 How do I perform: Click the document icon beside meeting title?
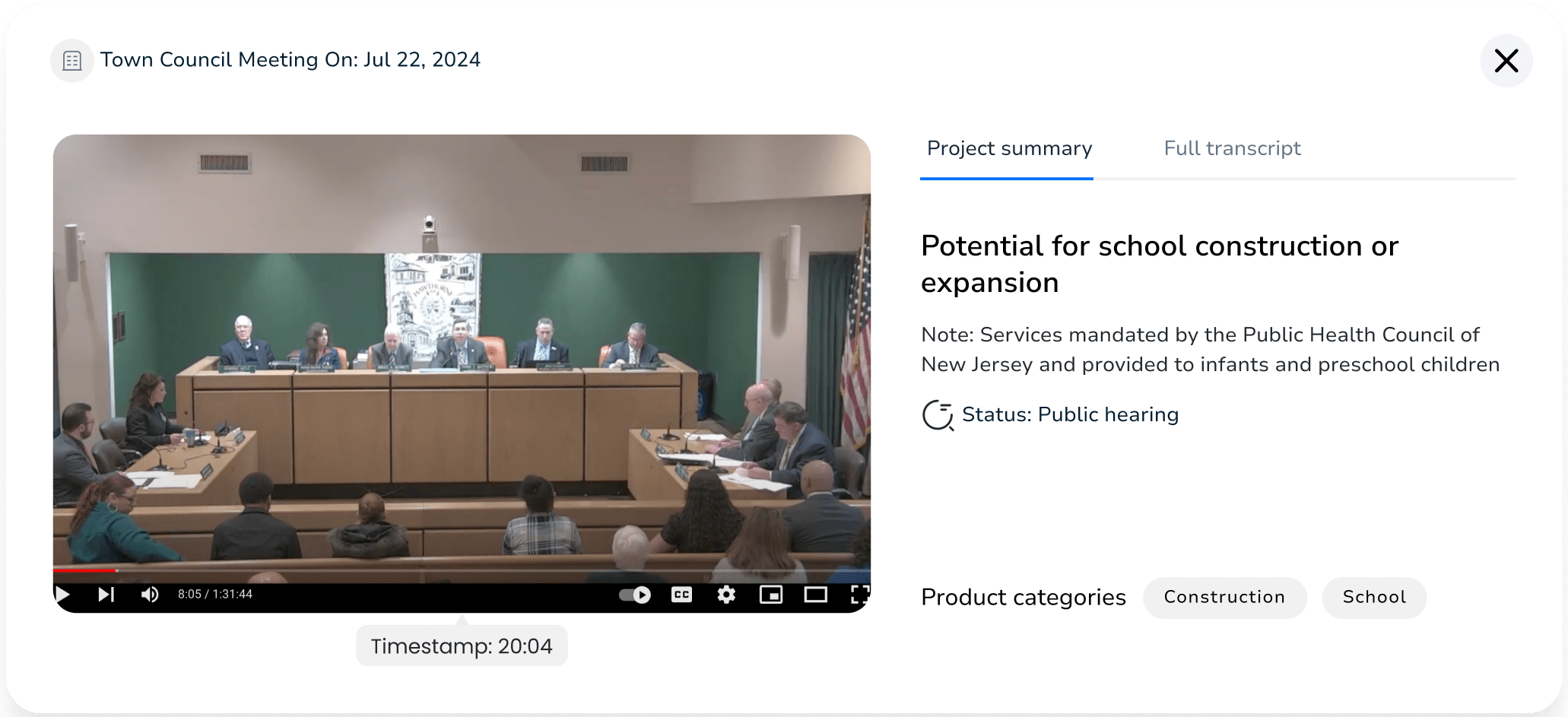(72, 61)
